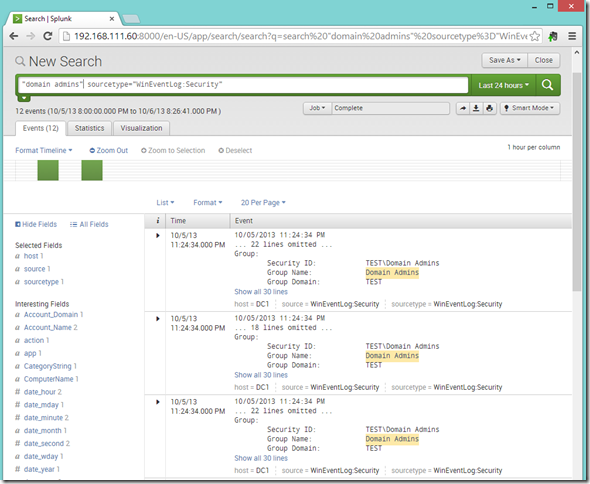The width and height of the screenshot is (590, 484).
Task: Click the browser back arrow
Action: pos(14,36)
